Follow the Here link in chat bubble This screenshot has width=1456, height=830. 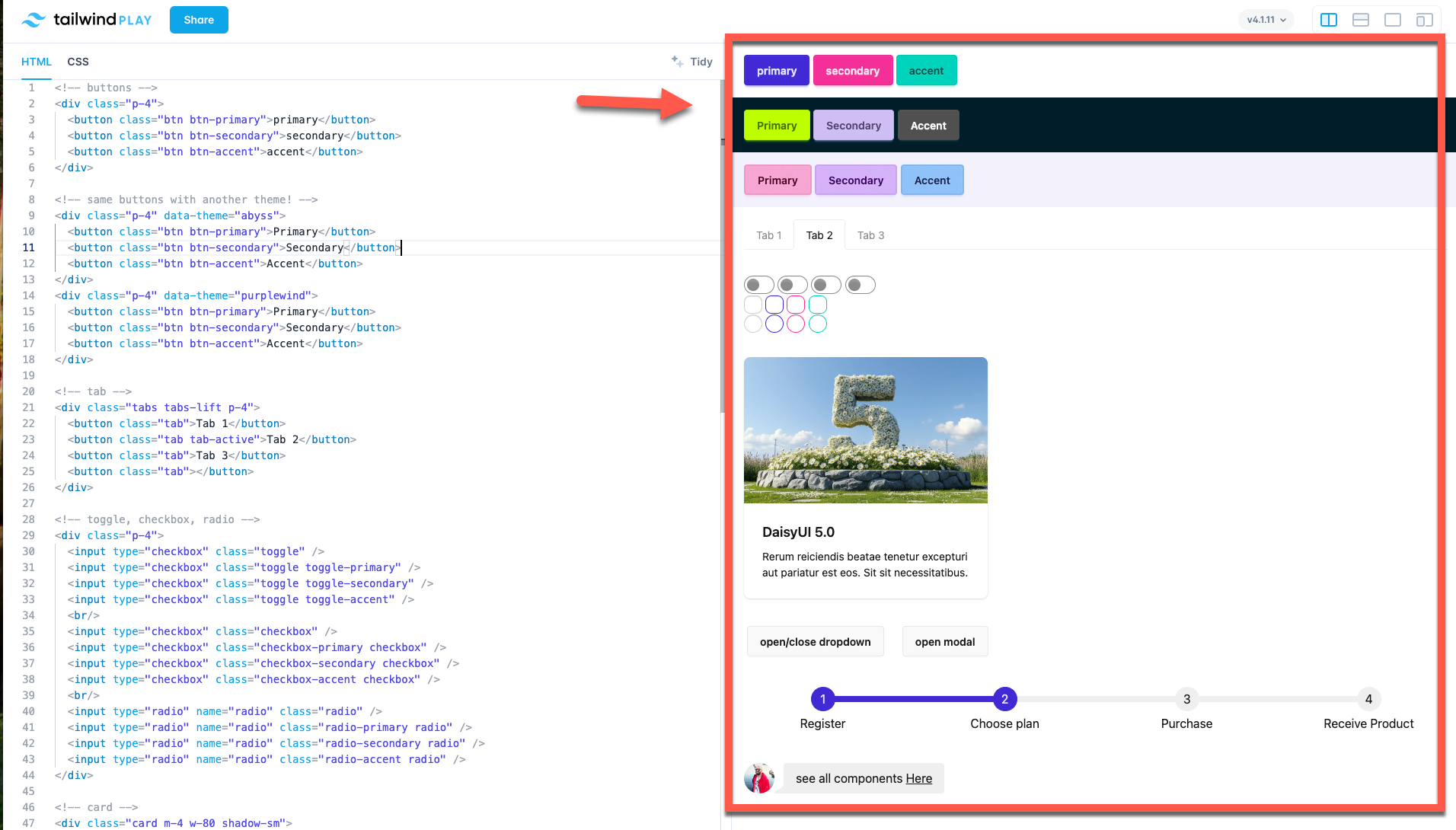[x=918, y=778]
